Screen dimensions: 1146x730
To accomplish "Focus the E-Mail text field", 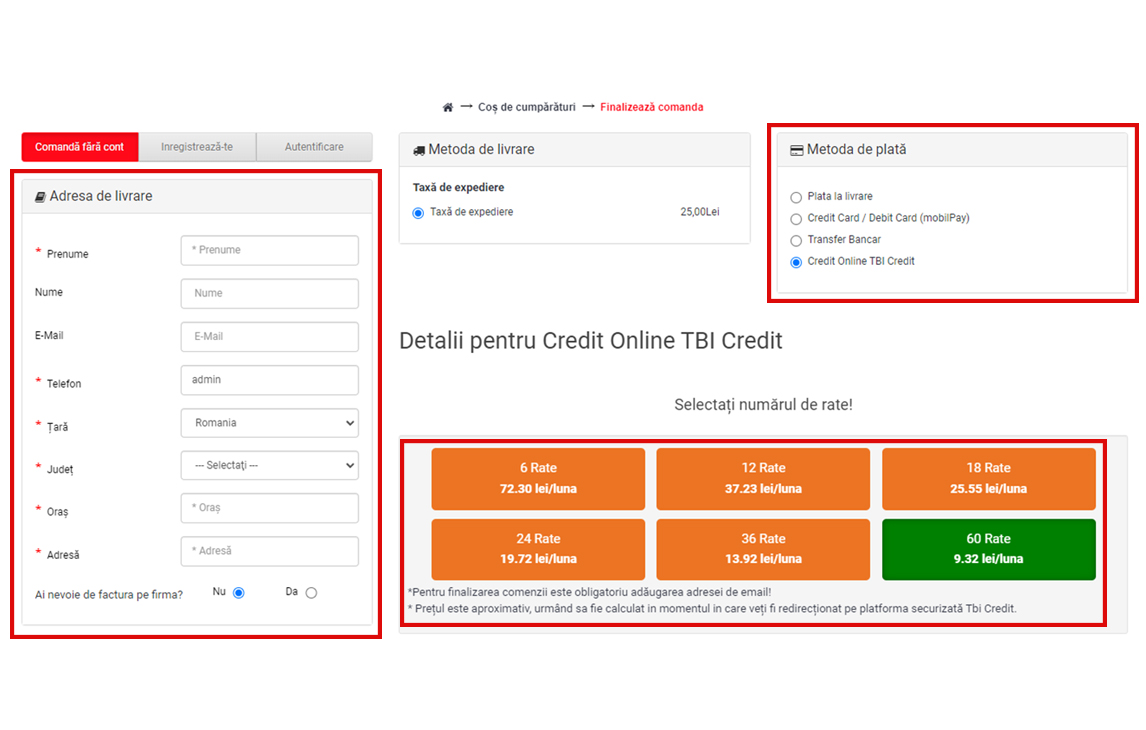I will (x=269, y=337).
